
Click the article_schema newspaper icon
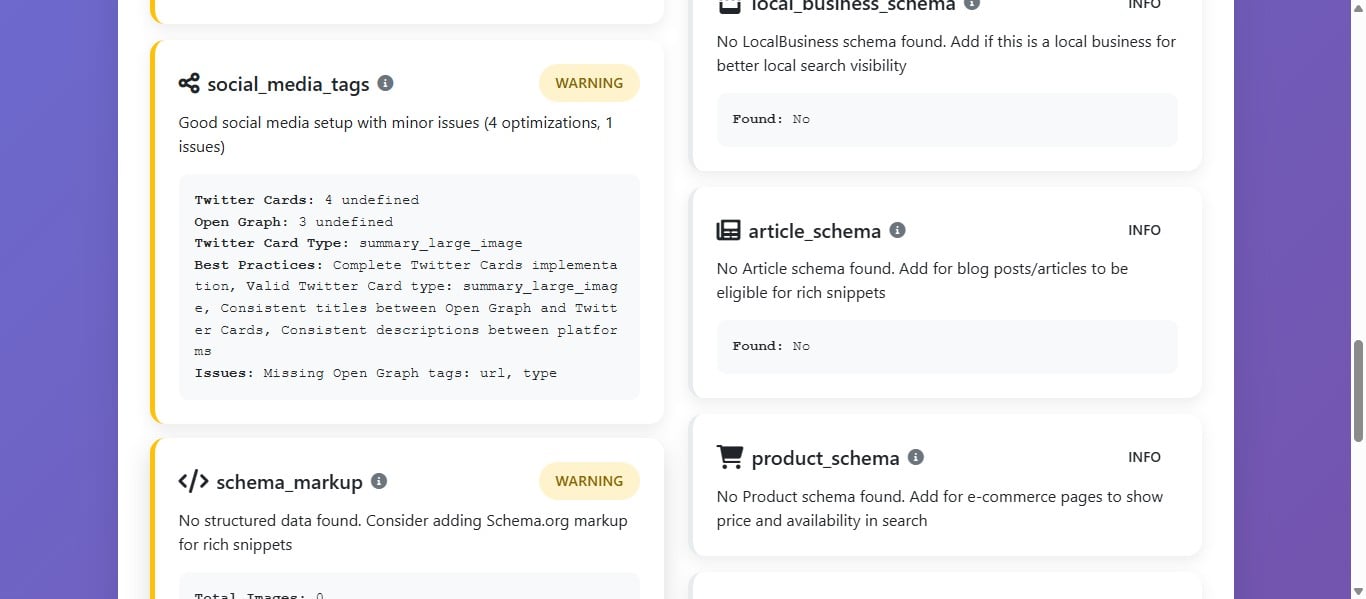[x=729, y=230]
